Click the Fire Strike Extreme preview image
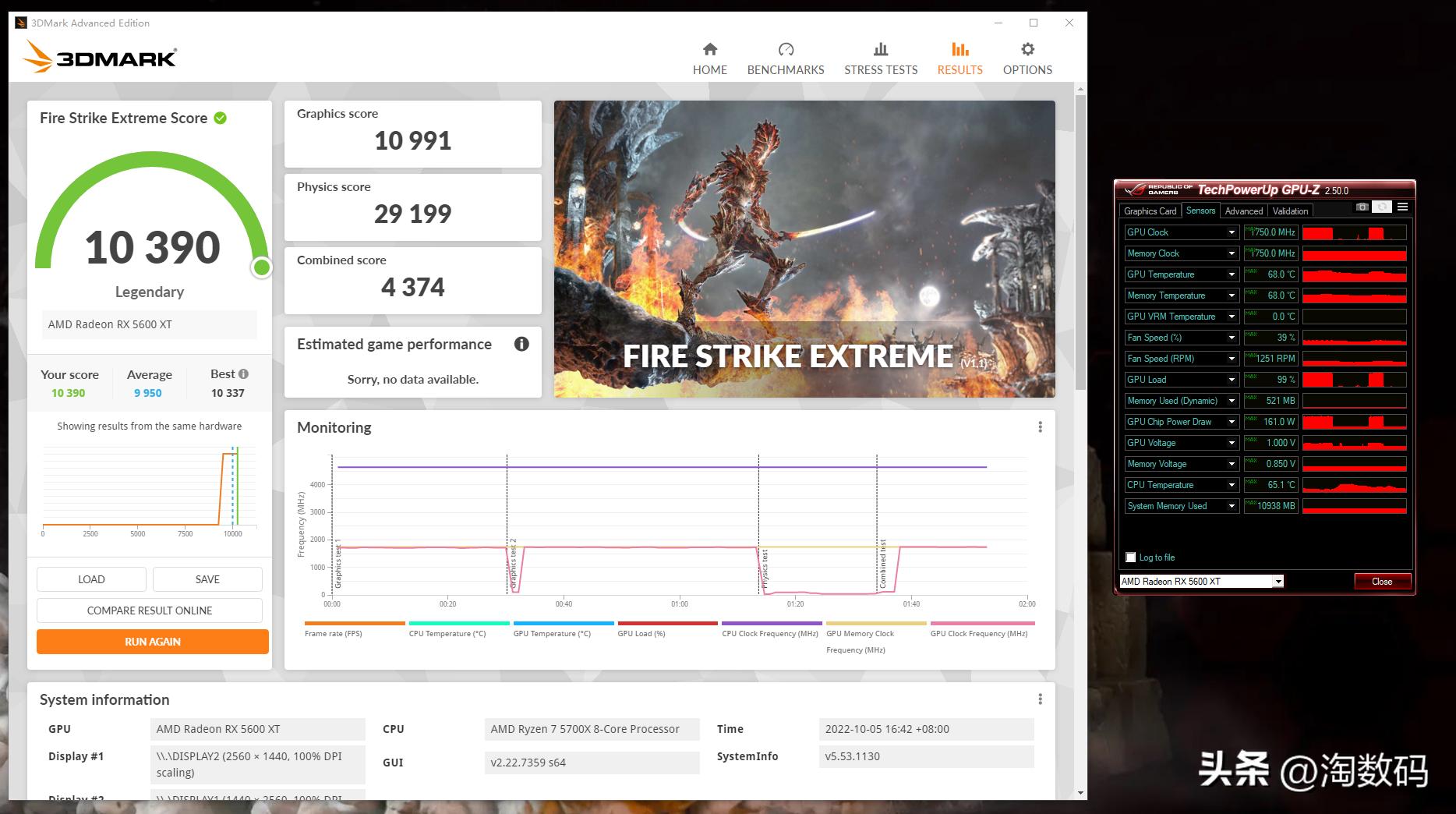This screenshot has height=814, width=1456. point(804,249)
